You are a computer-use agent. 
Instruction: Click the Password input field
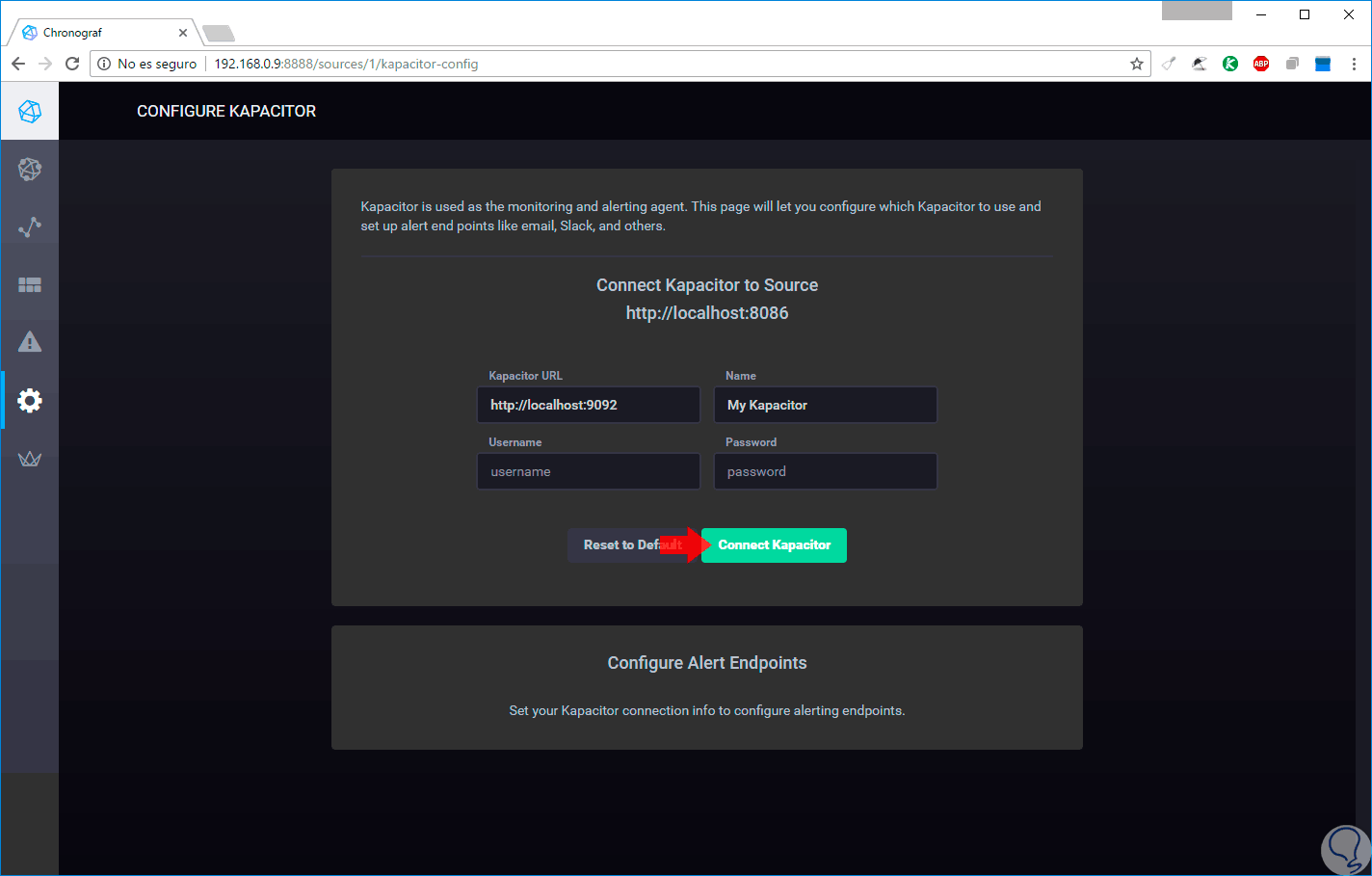pos(826,471)
